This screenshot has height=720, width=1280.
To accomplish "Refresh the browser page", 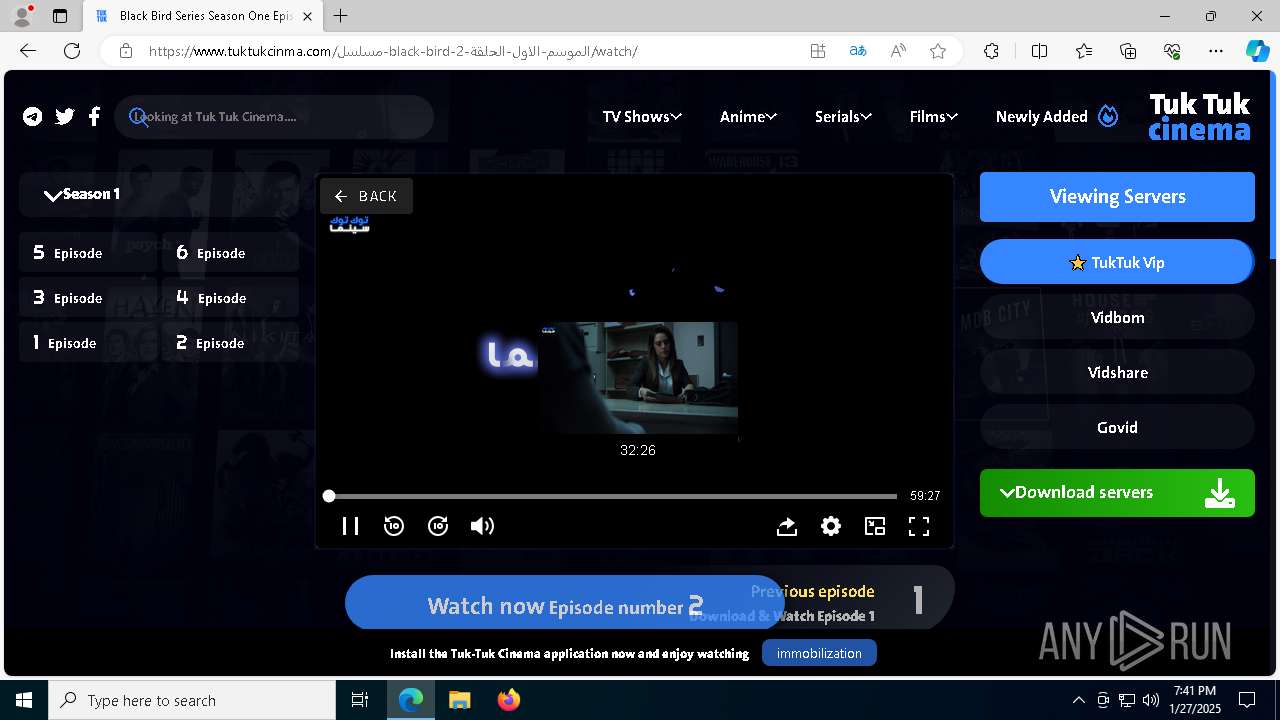I will (x=72, y=51).
